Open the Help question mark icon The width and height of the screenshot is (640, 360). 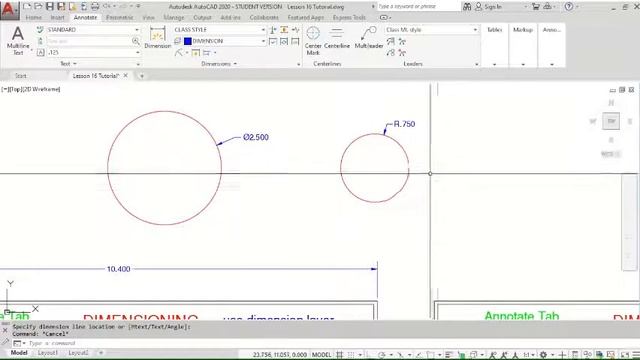(569, 7)
